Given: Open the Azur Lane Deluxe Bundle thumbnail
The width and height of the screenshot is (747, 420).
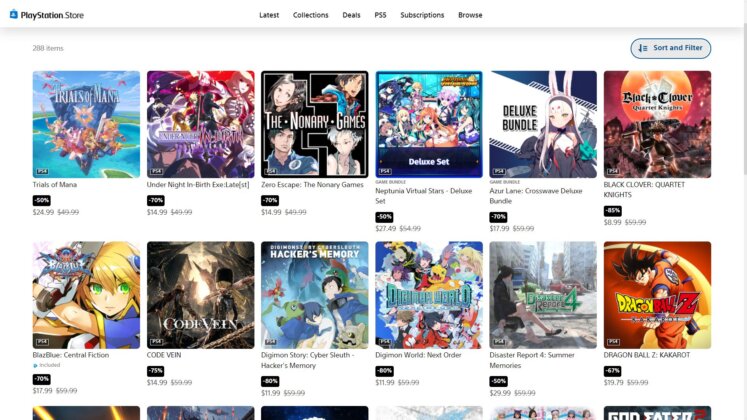Looking at the screenshot, I should tap(543, 124).
